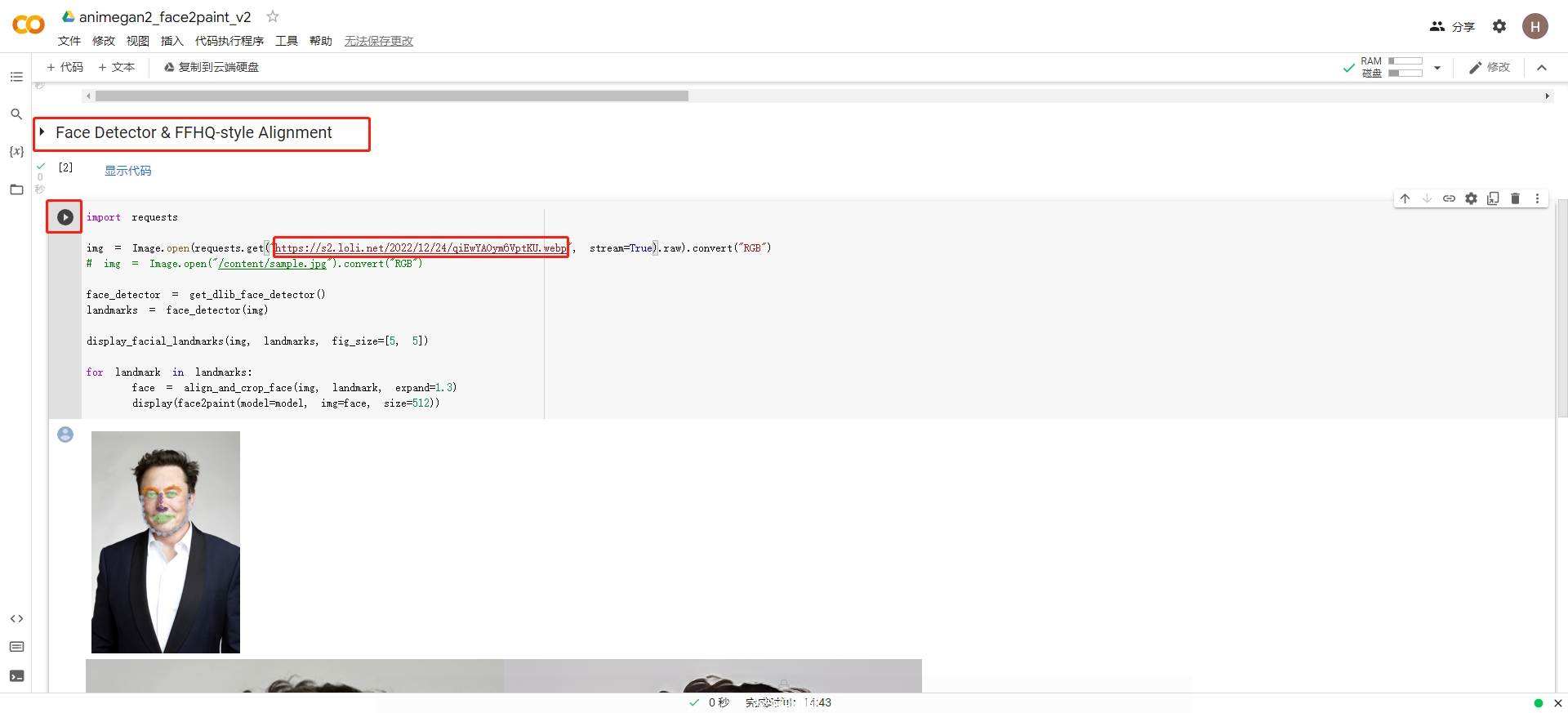Copy link to cell icon

pos(1449,198)
